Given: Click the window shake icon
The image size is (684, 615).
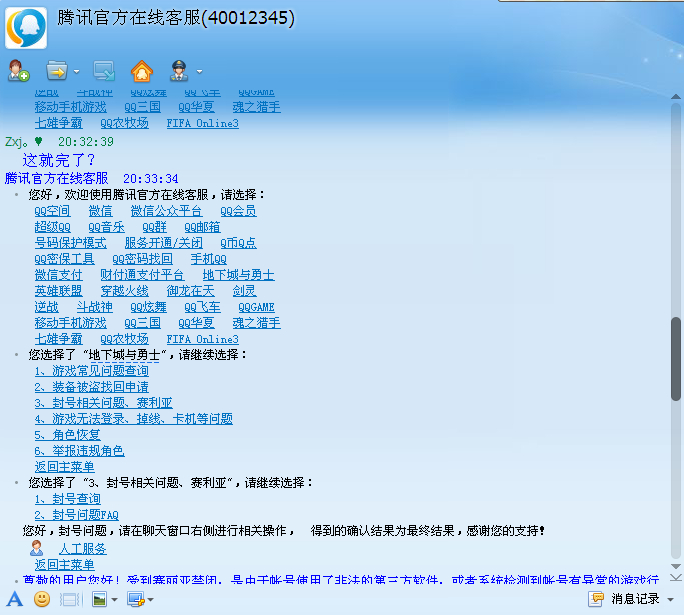Looking at the screenshot, I should [x=70, y=599].
